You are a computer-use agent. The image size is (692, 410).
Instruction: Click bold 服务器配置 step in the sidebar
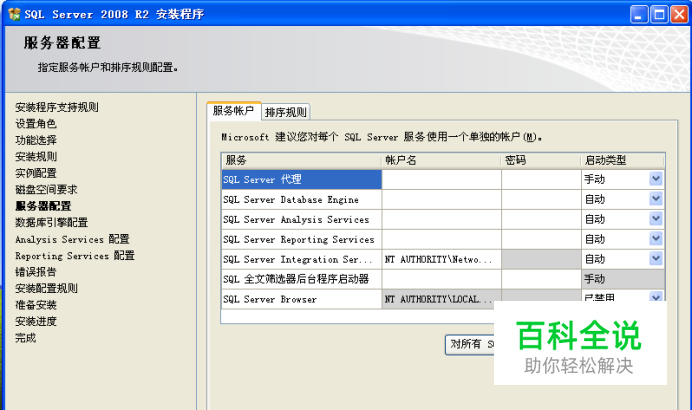coord(43,206)
